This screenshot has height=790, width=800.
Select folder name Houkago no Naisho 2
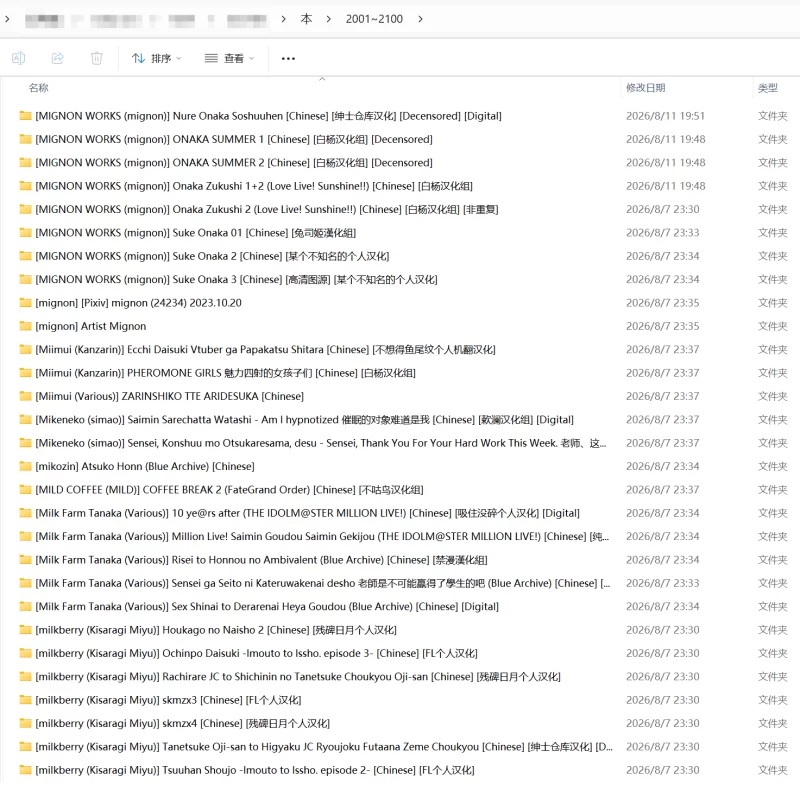[216, 630]
